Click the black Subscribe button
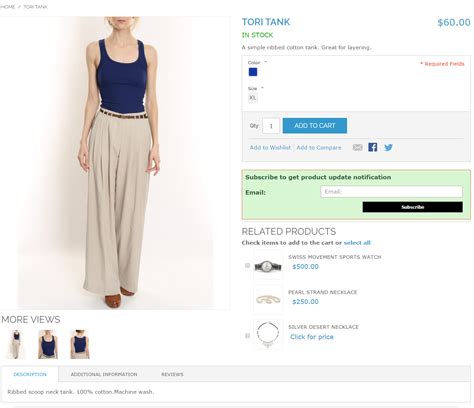This screenshot has height=408, width=474. 413,207
